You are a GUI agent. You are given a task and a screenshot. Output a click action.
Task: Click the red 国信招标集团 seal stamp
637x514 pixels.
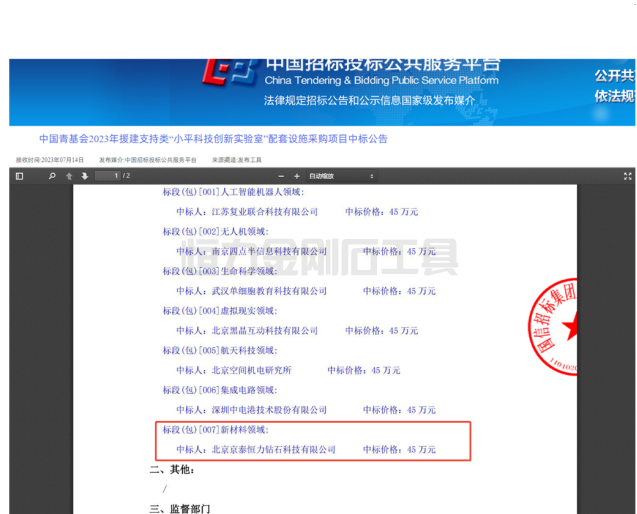552,327
